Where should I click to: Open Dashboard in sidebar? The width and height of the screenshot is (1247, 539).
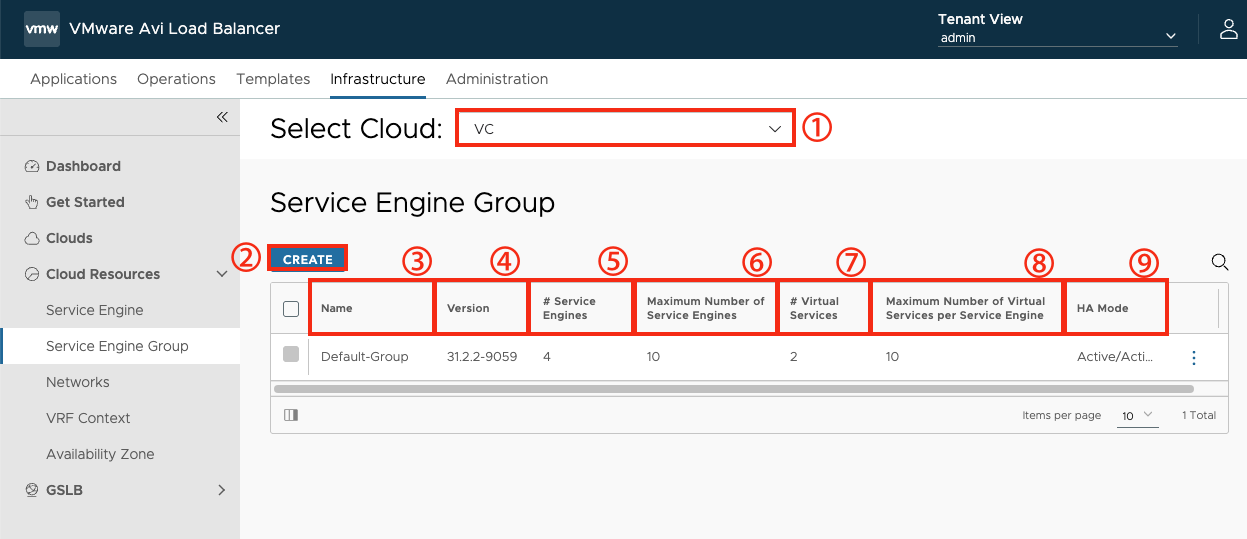click(83, 166)
